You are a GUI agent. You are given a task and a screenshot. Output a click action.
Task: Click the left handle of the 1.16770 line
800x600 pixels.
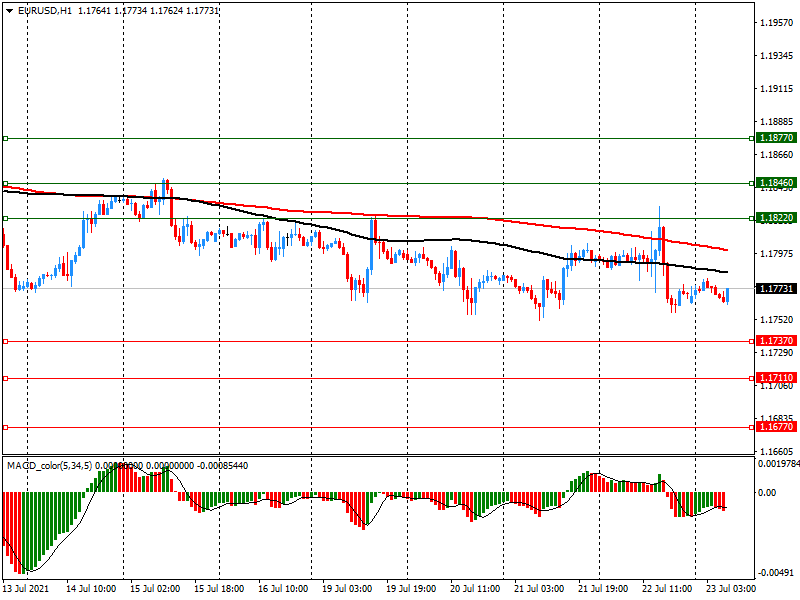[6, 428]
